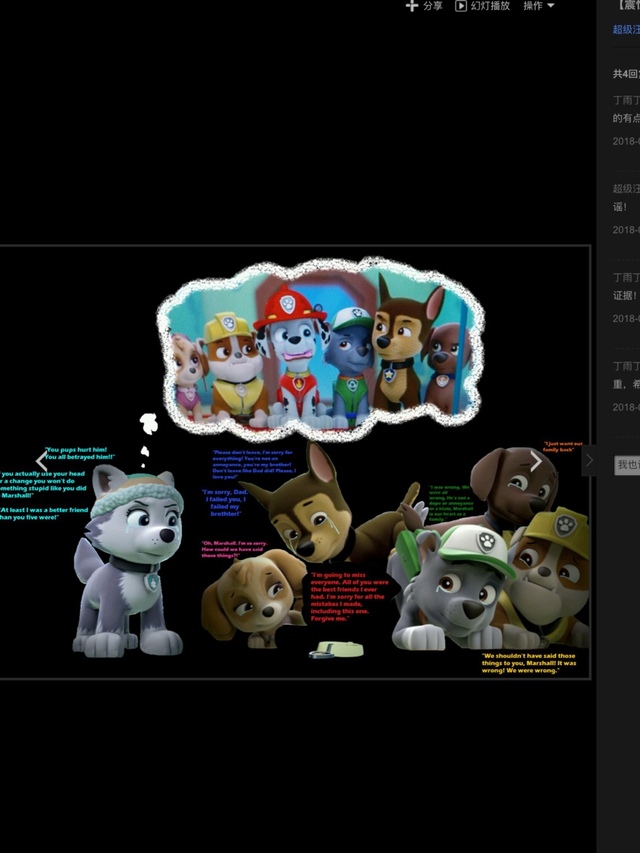Start 幻灯播放 slideshow mode

(x=490, y=6)
